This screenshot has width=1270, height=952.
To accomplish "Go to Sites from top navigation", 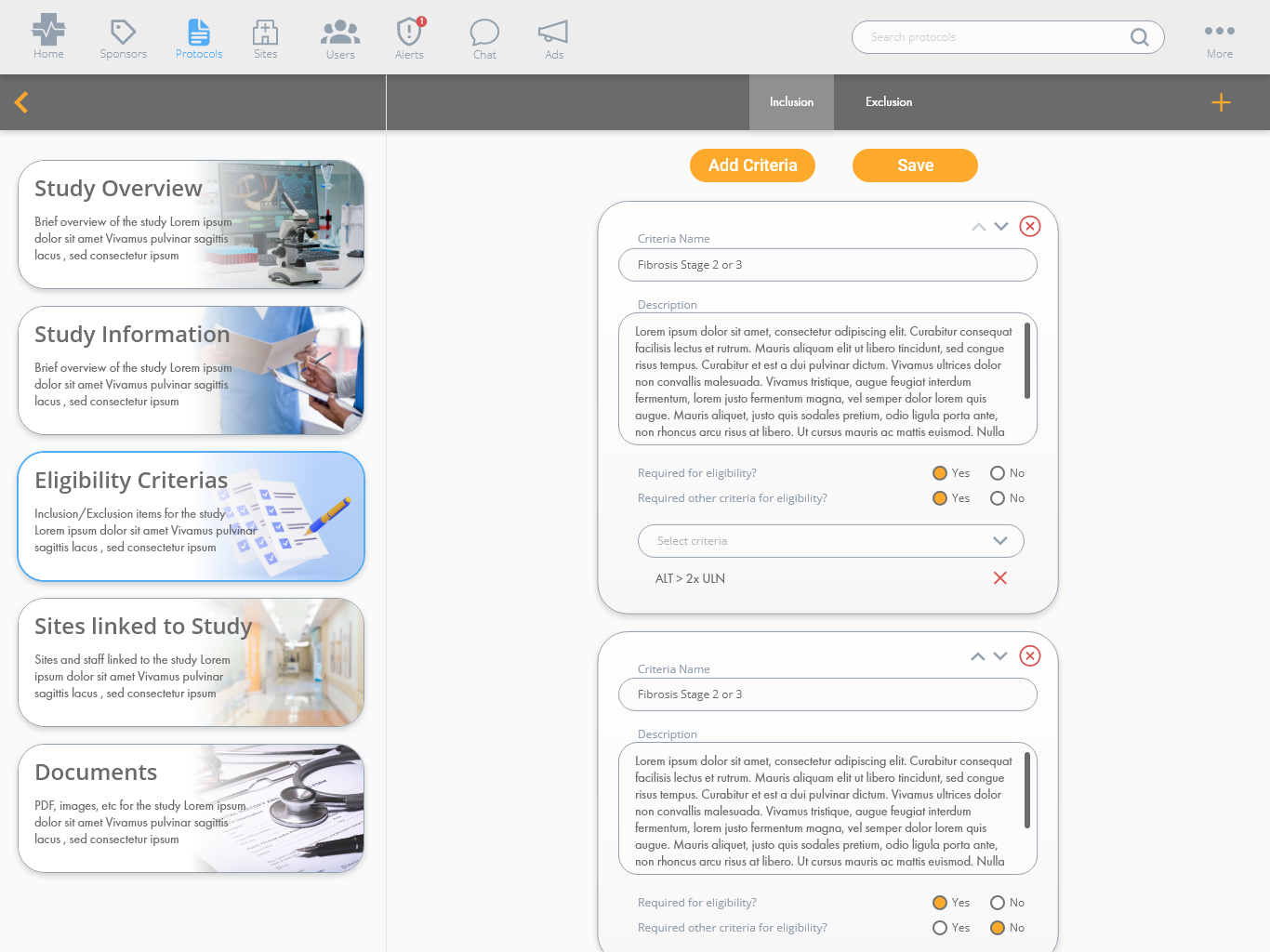I will point(265,33).
